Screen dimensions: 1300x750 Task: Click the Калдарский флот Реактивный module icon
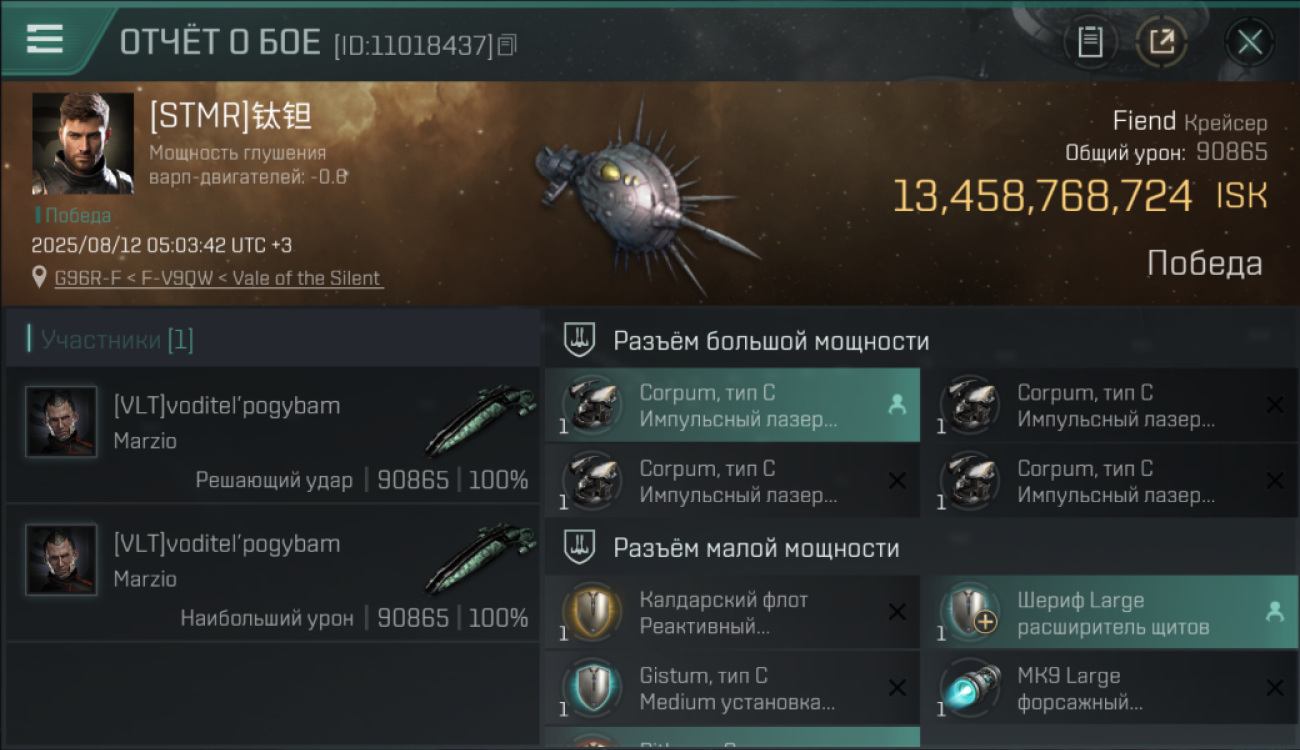click(x=593, y=612)
